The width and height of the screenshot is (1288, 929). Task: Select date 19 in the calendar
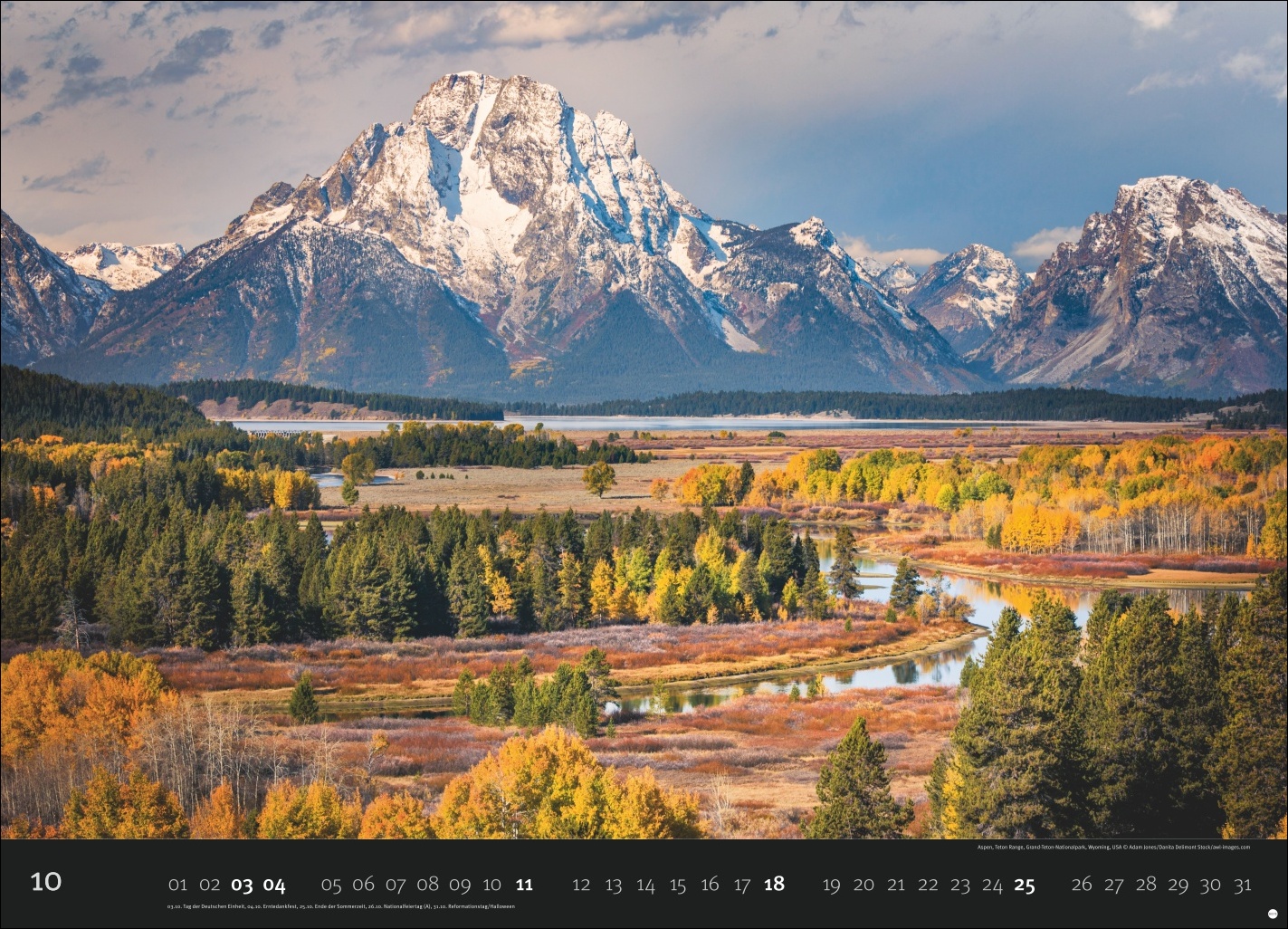point(831,885)
